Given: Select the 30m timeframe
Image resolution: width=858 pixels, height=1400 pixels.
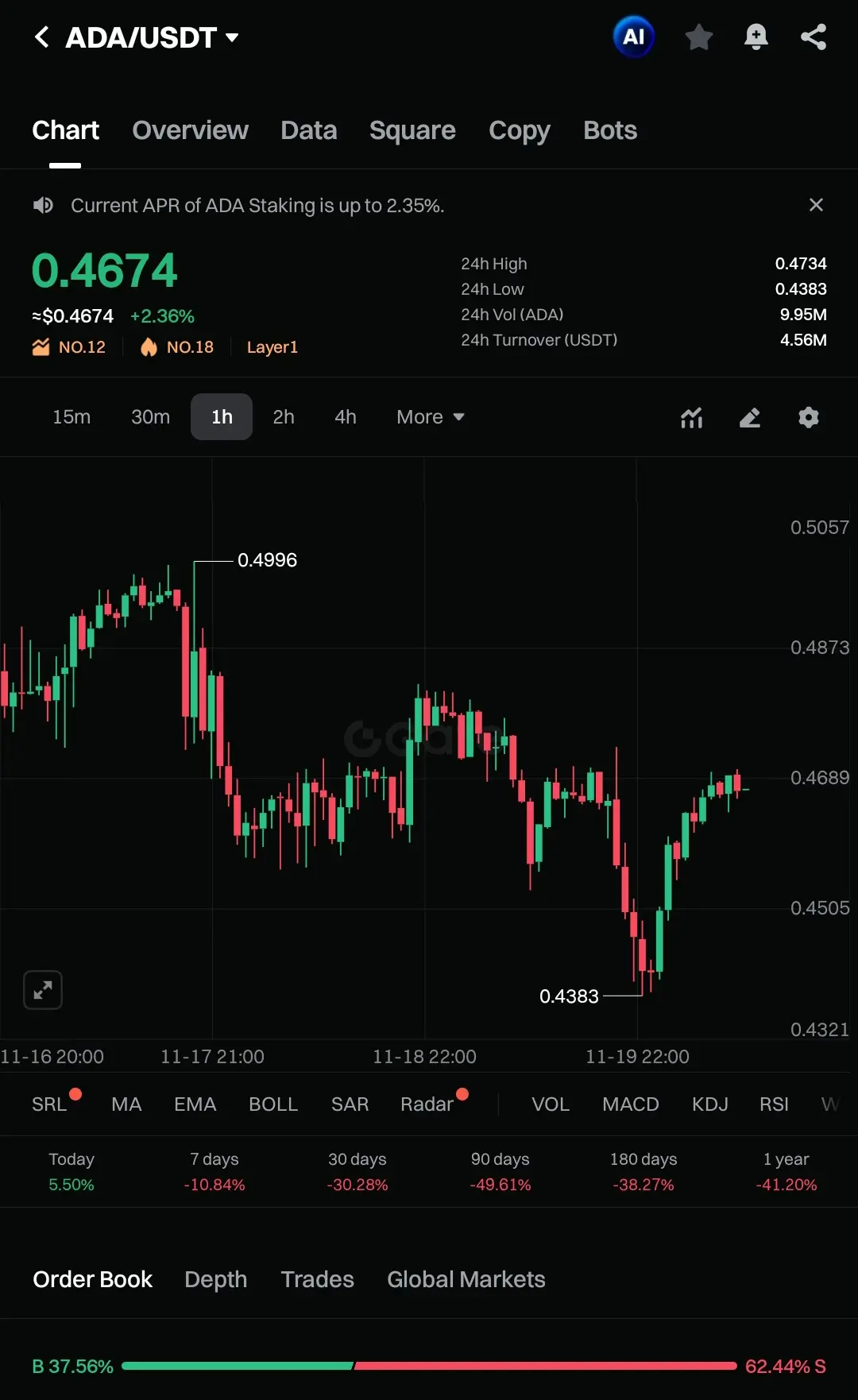Looking at the screenshot, I should coord(150,417).
